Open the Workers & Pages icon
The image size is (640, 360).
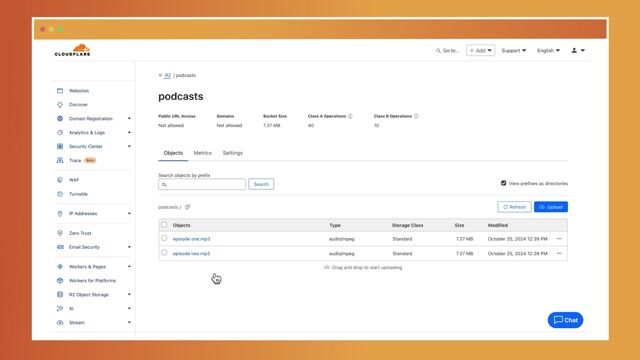point(60,267)
